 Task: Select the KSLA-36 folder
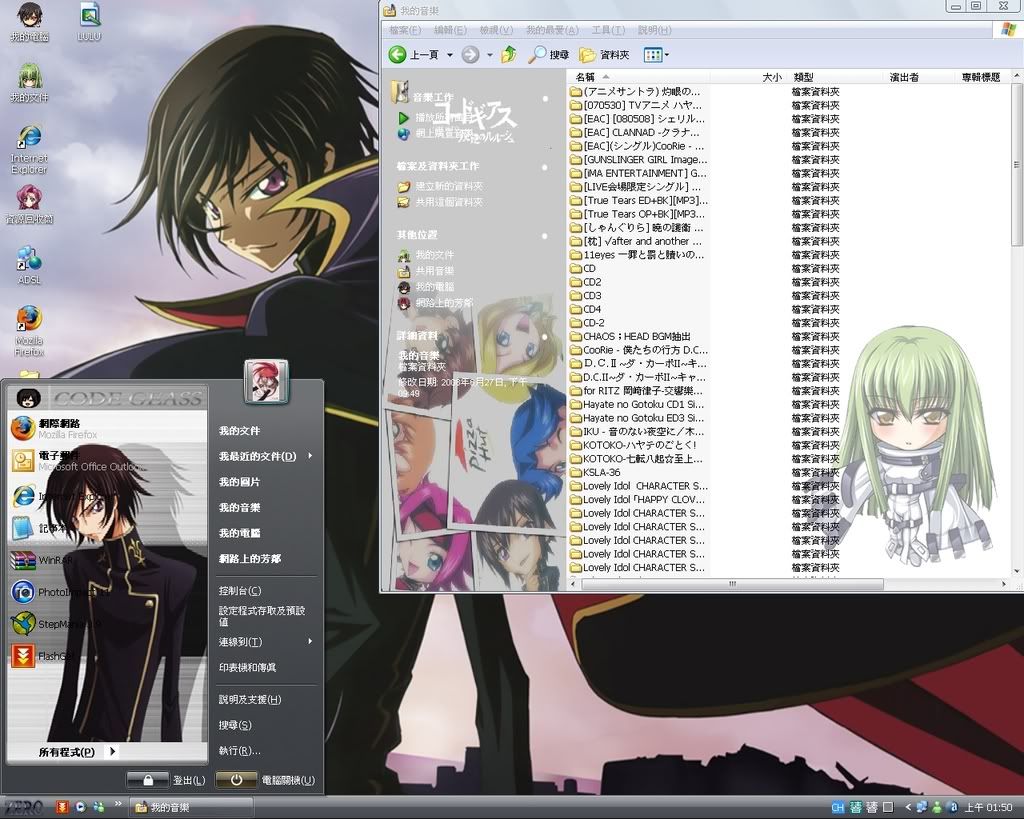595,472
